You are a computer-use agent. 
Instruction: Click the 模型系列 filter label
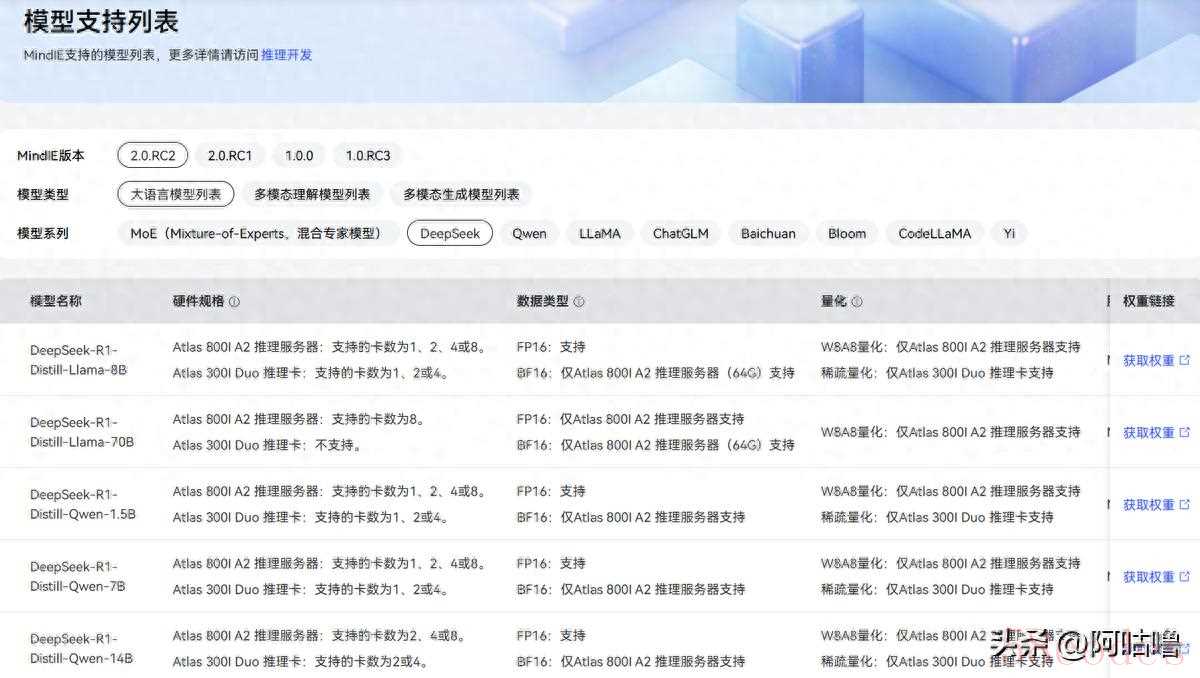[x=43, y=233]
